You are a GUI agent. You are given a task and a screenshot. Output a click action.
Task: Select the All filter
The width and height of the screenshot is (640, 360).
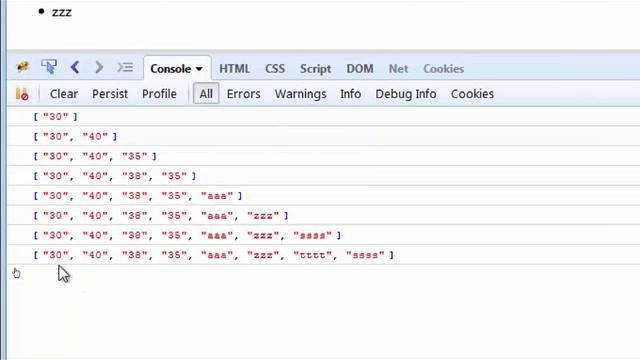click(x=206, y=93)
